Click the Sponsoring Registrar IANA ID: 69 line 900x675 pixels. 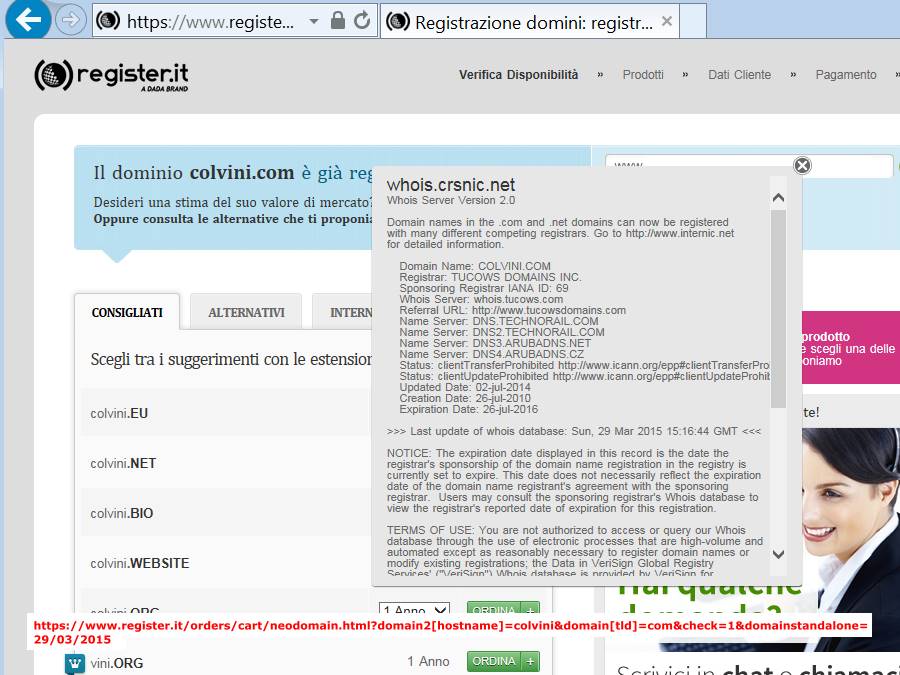tap(484, 288)
